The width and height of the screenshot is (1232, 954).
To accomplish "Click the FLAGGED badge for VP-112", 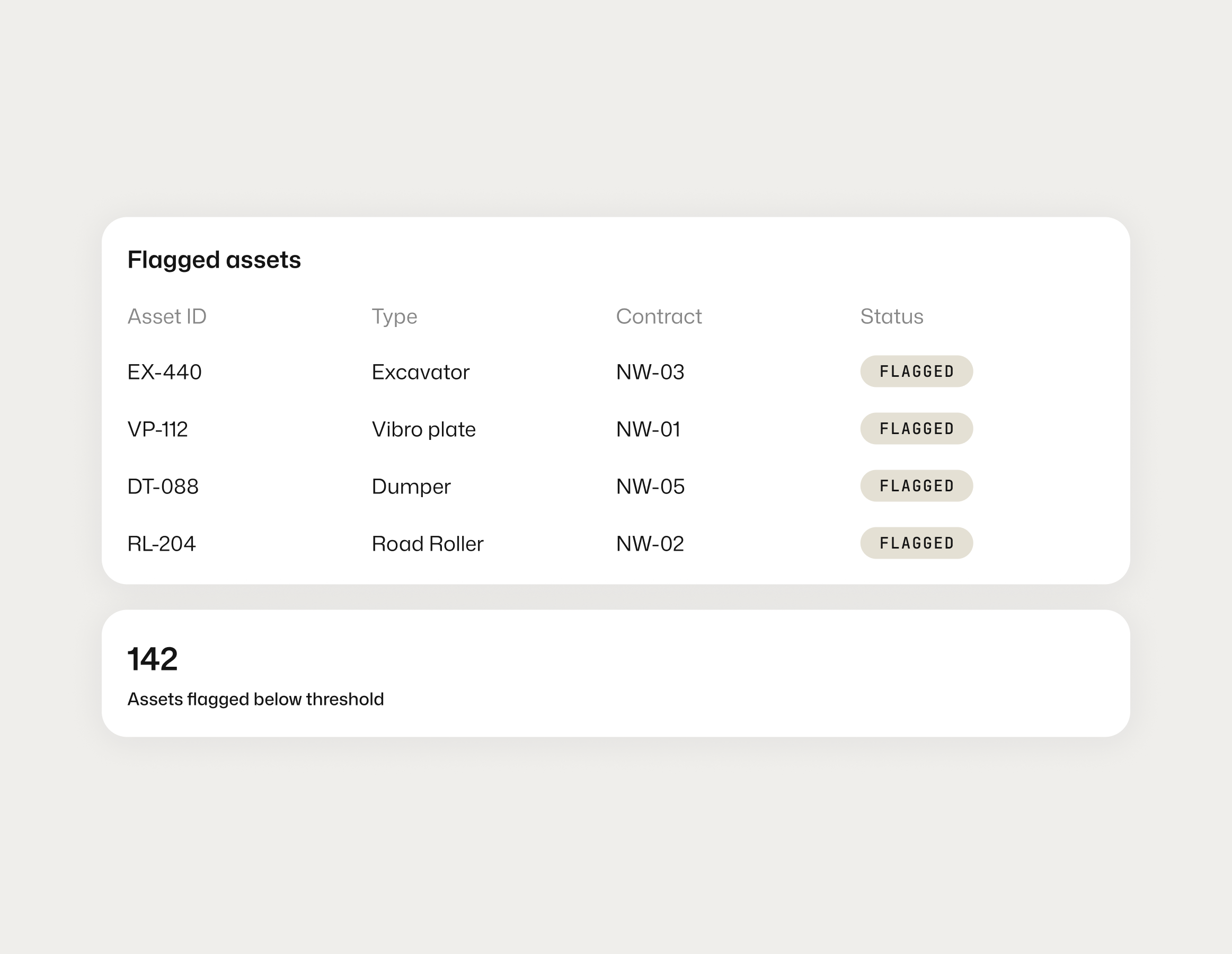I will pyautogui.click(x=916, y=429).
